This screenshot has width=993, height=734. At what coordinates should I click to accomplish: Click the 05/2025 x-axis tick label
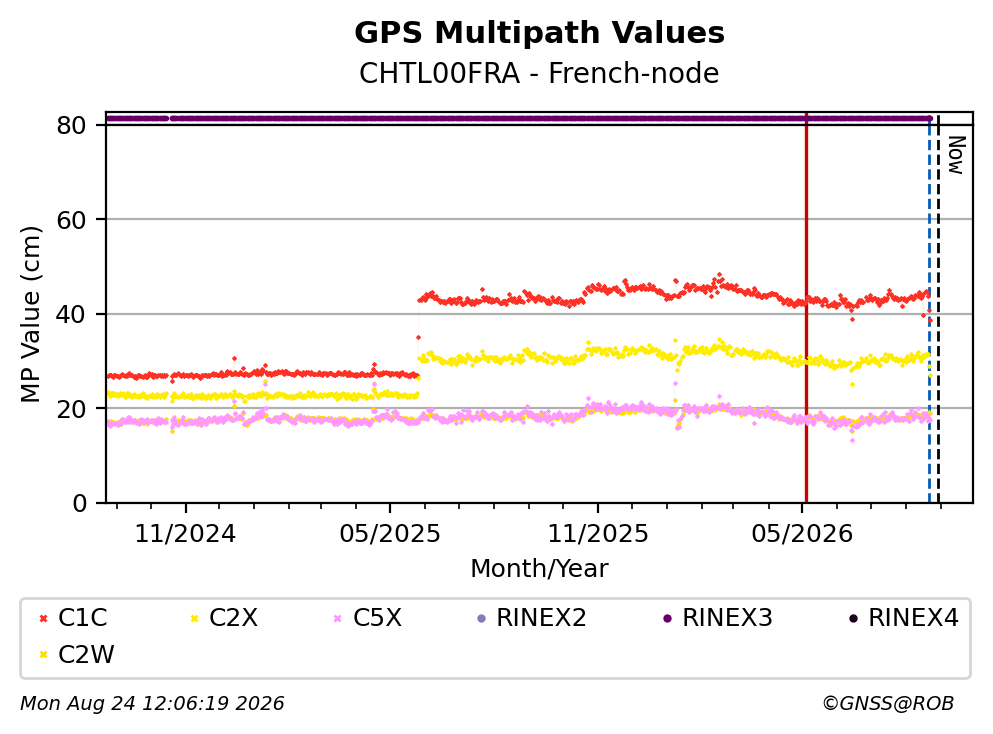(389, 534)
